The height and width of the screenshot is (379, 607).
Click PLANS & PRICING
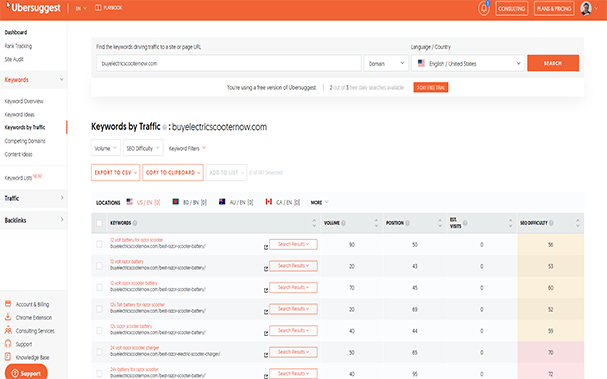click(554, 9)
